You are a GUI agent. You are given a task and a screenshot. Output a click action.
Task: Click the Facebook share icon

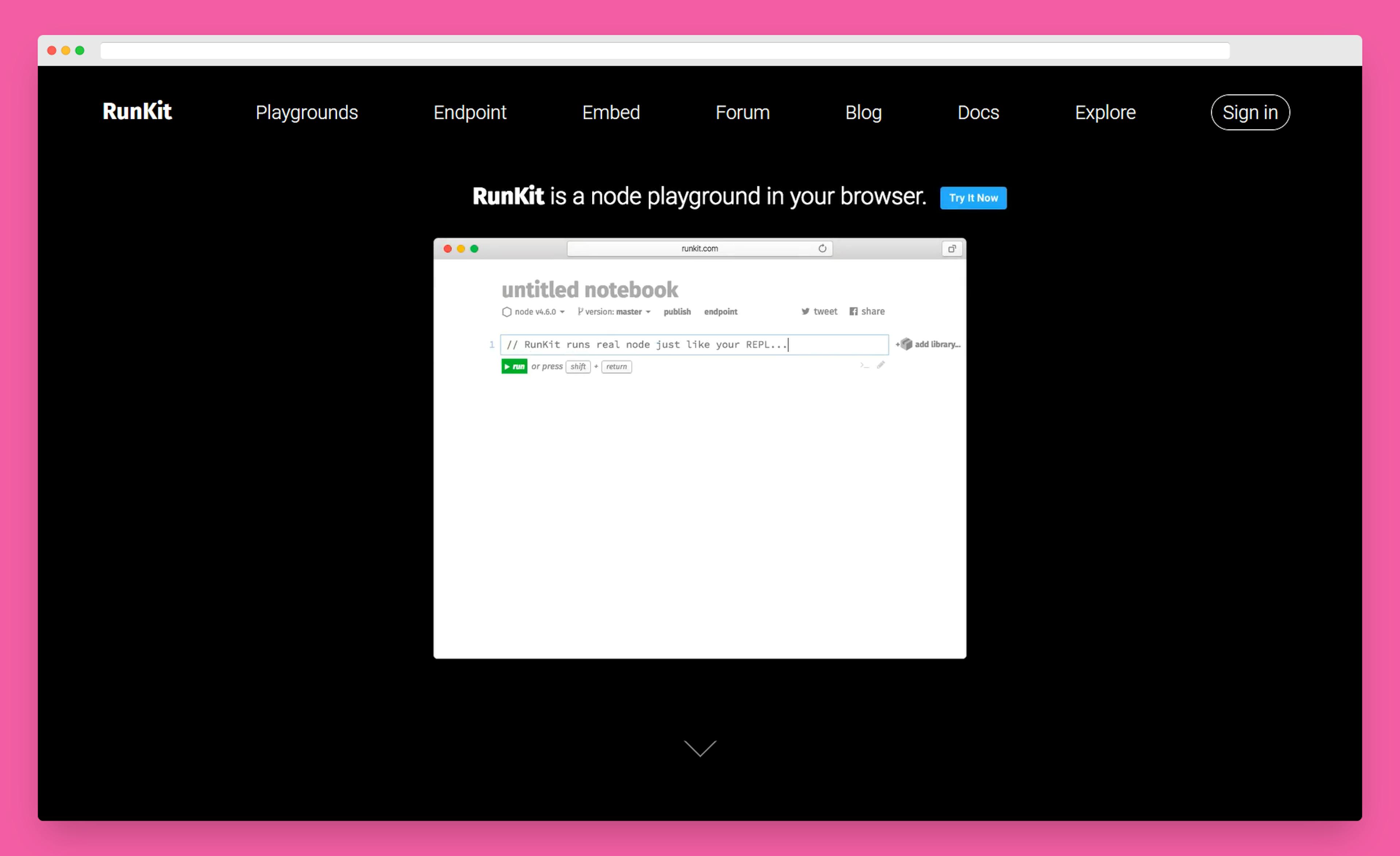click(x=853, y=311)
